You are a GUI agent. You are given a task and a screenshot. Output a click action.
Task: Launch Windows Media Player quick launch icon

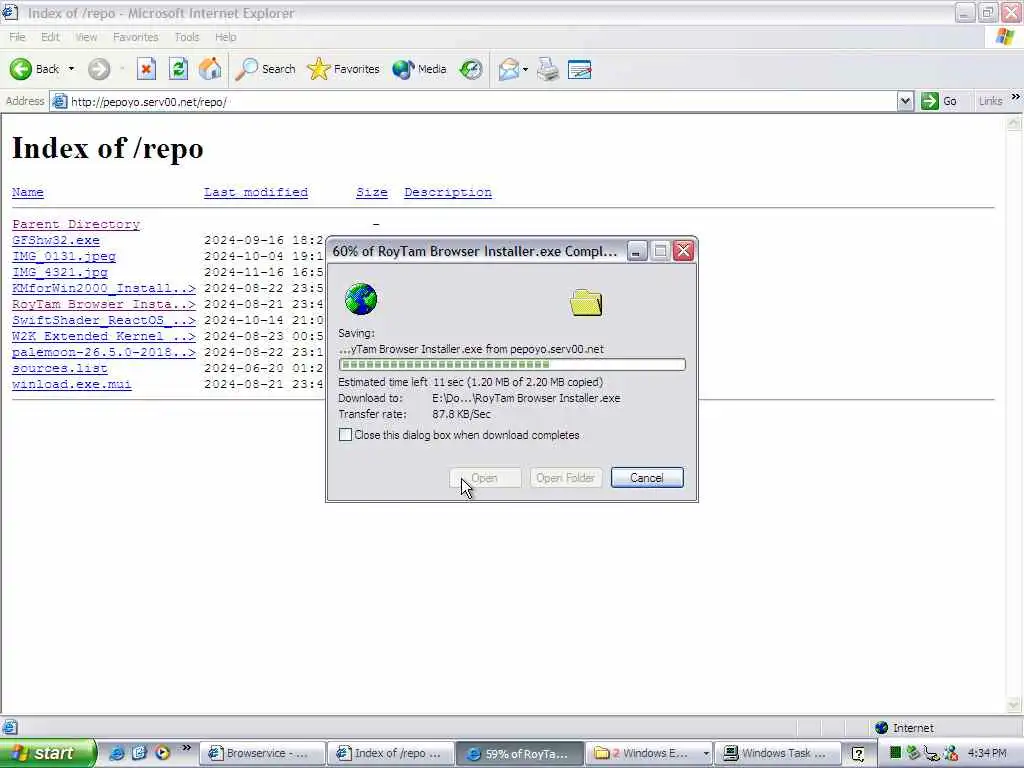tap(162, 753)
